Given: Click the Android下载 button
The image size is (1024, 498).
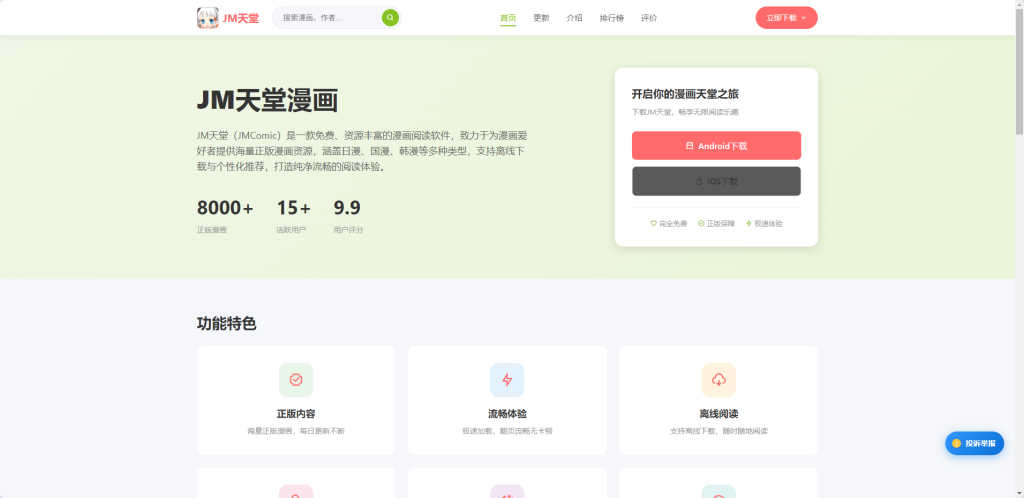Looking at the screenshot, I should point(716,146).
